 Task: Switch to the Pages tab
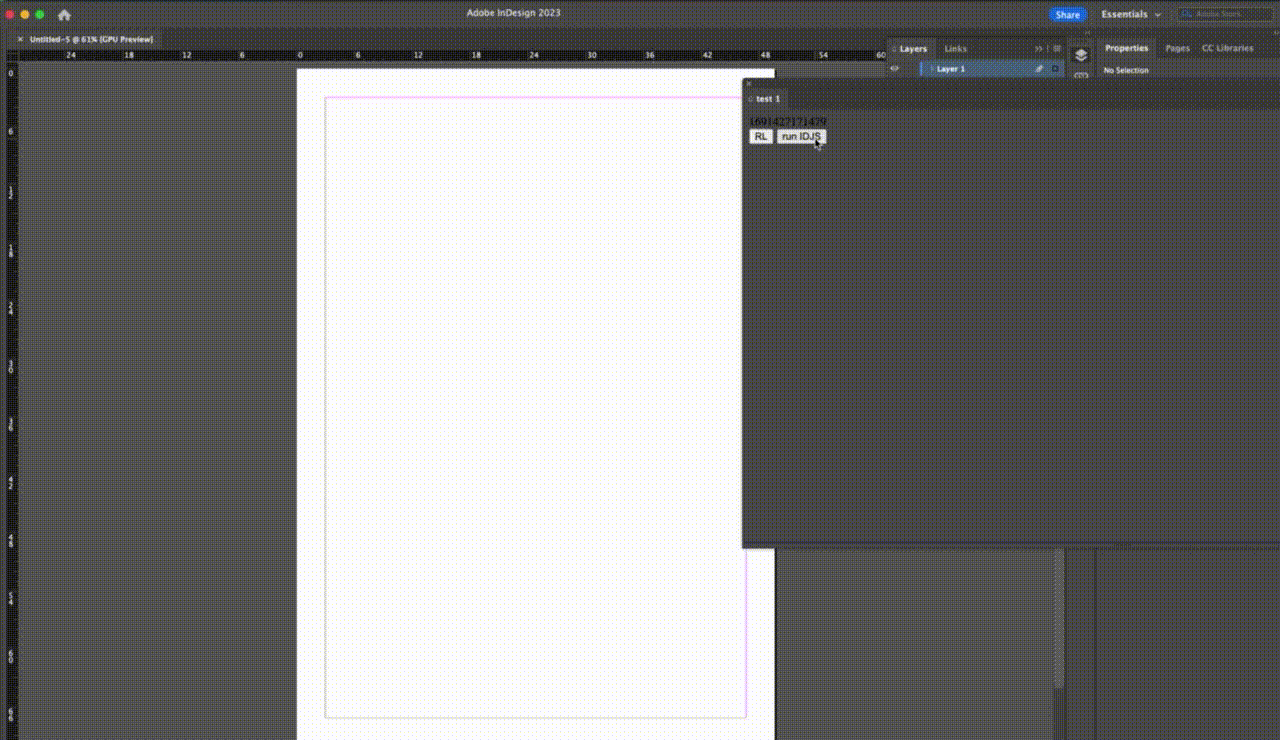pos(1177,48)
